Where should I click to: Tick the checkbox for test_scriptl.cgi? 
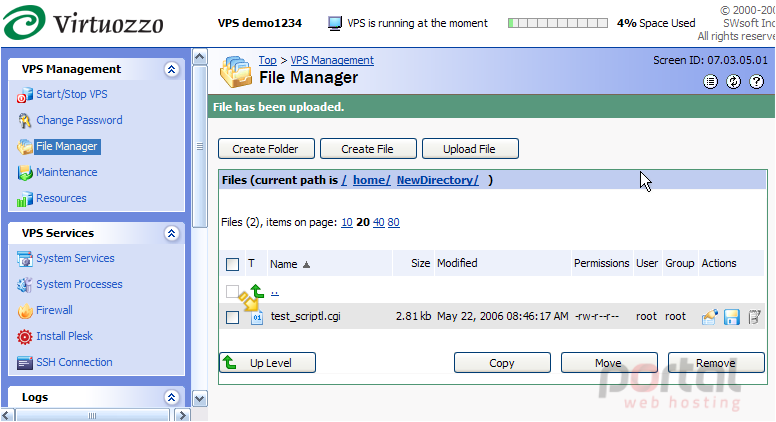click(232, 317)
